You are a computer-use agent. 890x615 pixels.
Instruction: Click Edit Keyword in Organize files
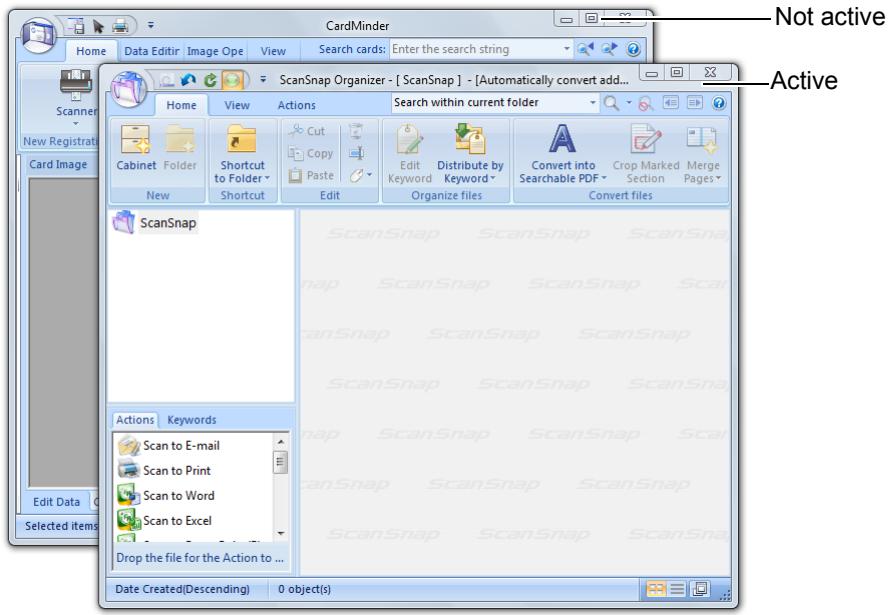tap(410, 154)
